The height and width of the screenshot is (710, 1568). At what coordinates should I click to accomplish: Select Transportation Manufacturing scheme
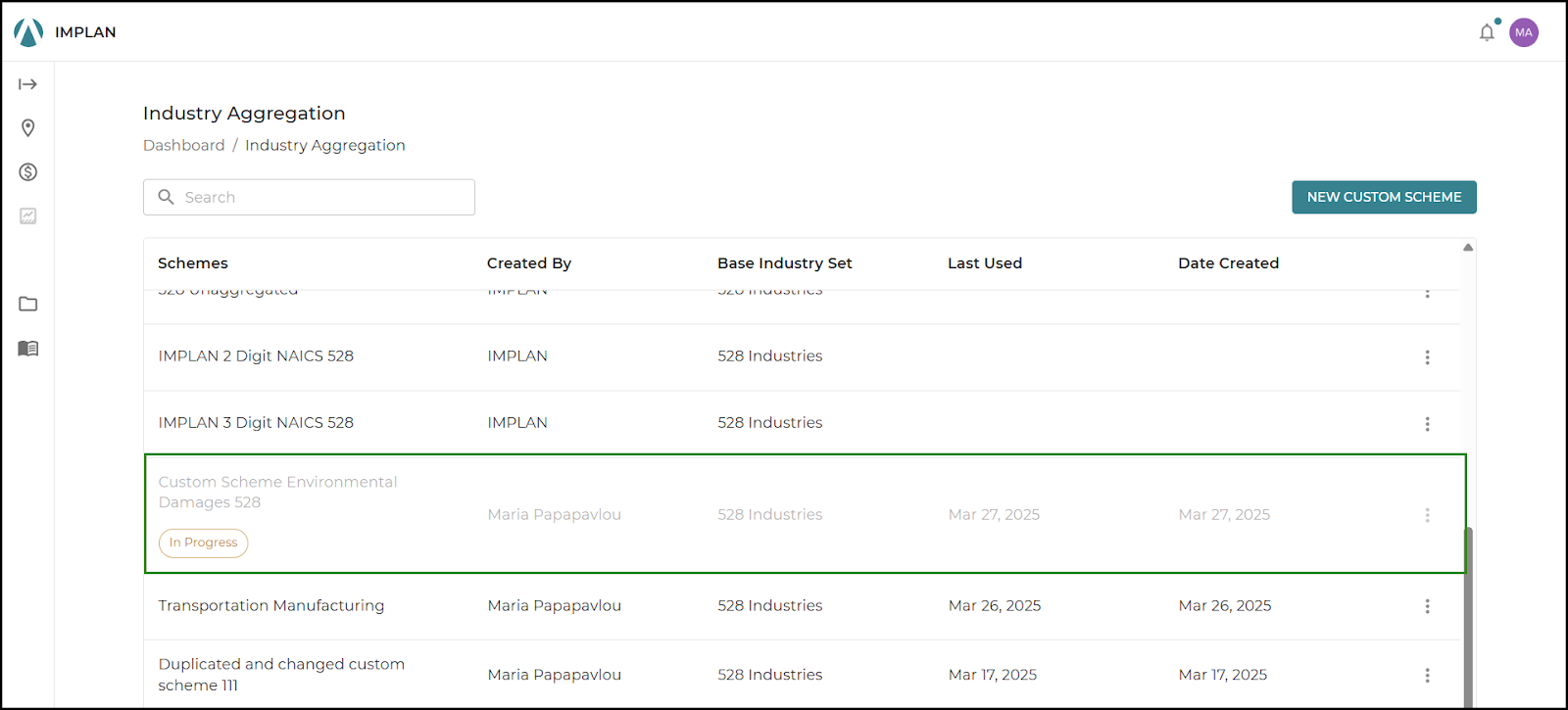pos(271,606)
